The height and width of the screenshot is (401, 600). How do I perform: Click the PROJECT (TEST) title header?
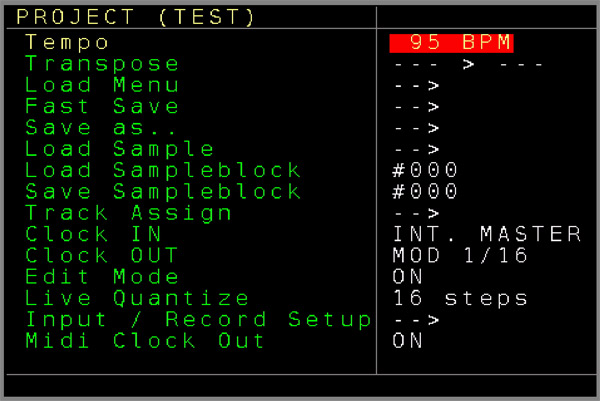pos(136,17)
